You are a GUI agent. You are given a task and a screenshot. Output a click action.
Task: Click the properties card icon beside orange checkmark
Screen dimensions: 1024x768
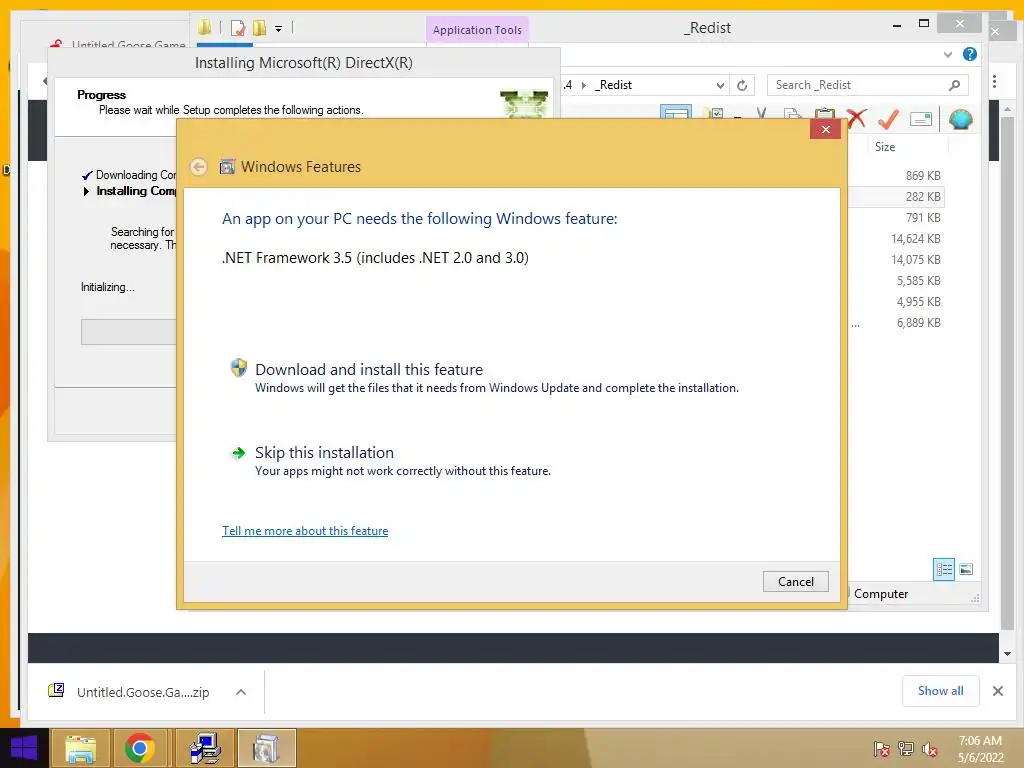tap(921, 119)
